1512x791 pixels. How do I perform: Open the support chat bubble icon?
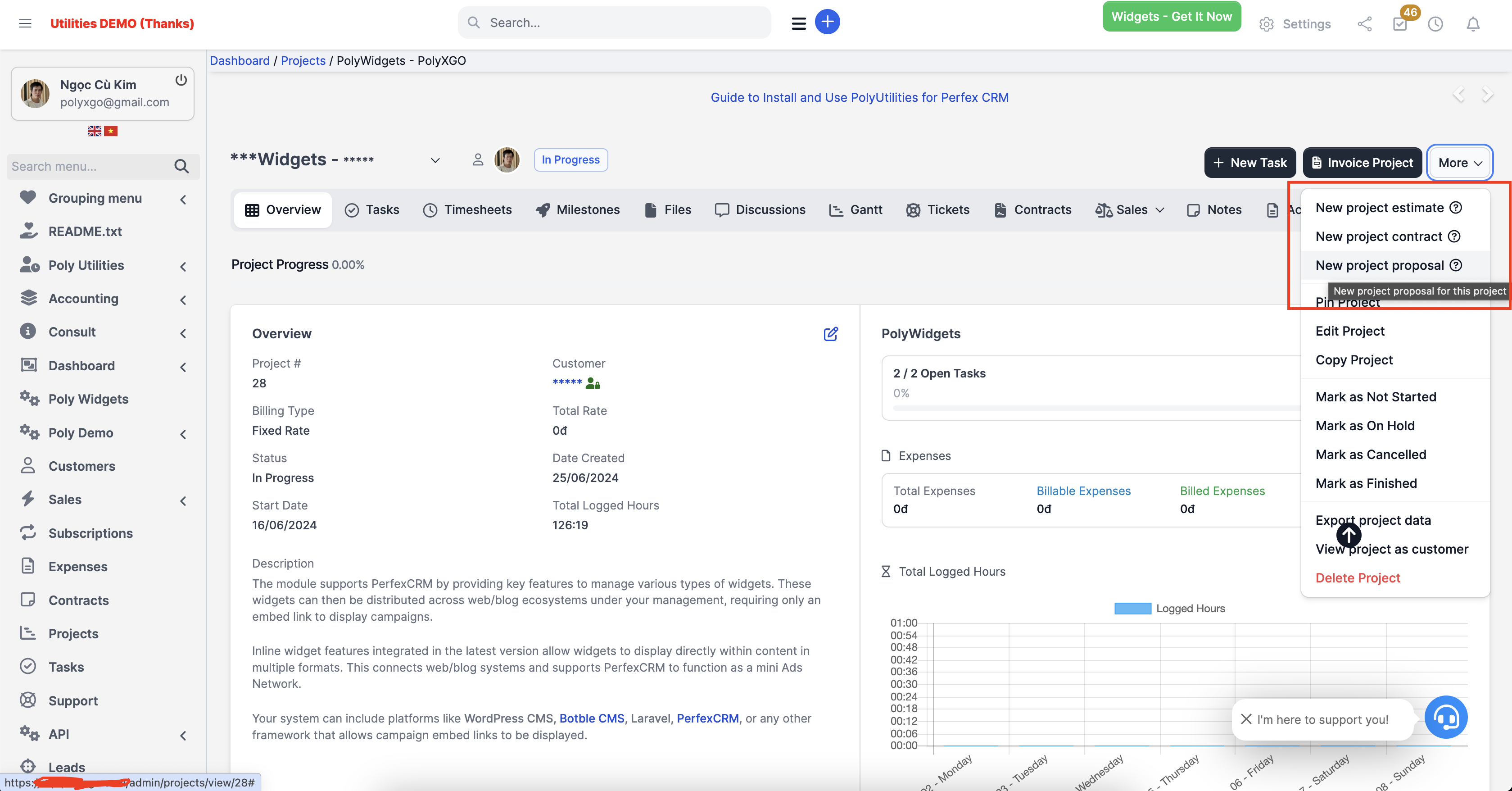pos(1446,717)
